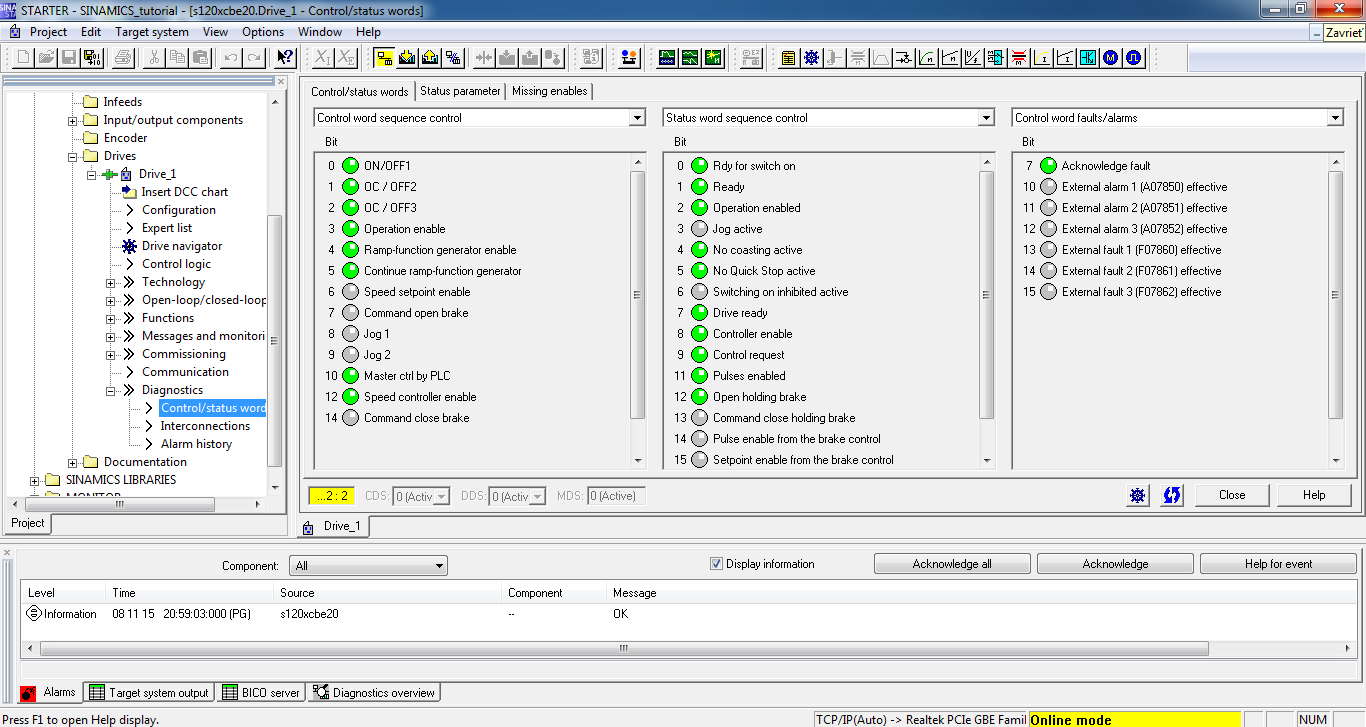
Task: Click the ON/OFF1 bit 0 label
Action: (387, 166)
